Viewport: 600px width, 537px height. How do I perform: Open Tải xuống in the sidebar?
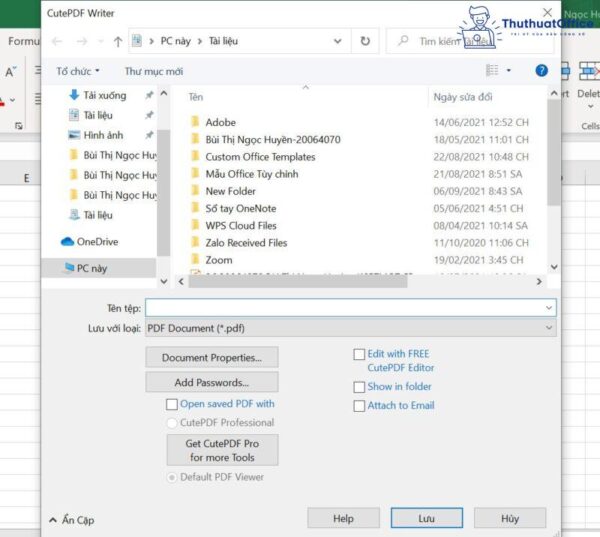tap(104, 95)
